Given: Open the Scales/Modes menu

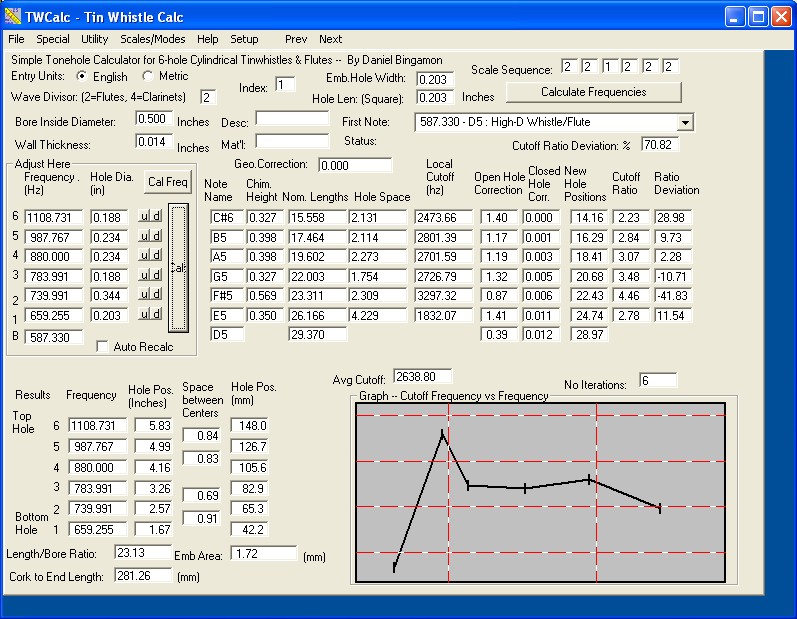Looking at the screenshot, I should click(x=152, y=39).
